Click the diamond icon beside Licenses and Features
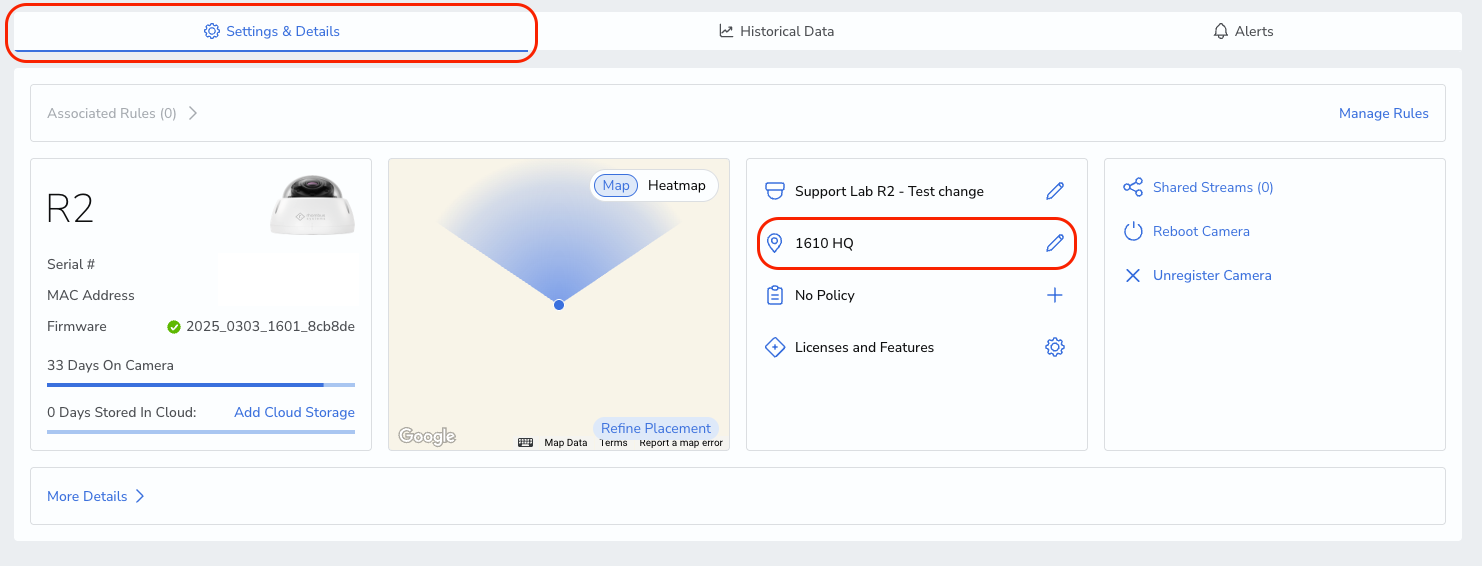The image size is (1482, 566). 774,347
